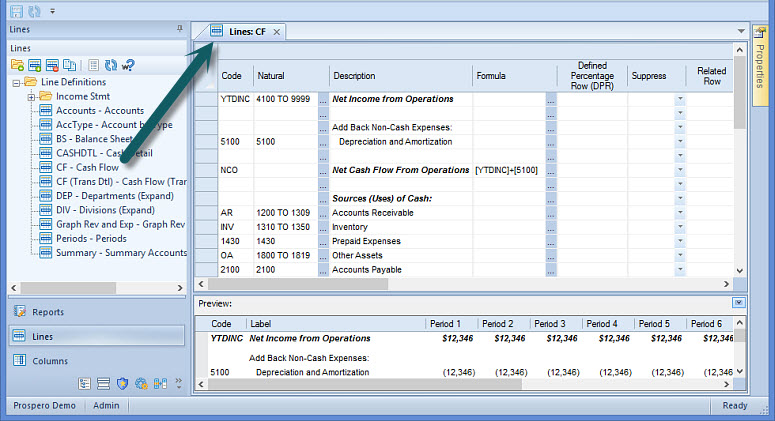The height and width of the screenshot is (421, 775).
Task: Toggle the pin on the Lines panel
Action: coord(179,30)
